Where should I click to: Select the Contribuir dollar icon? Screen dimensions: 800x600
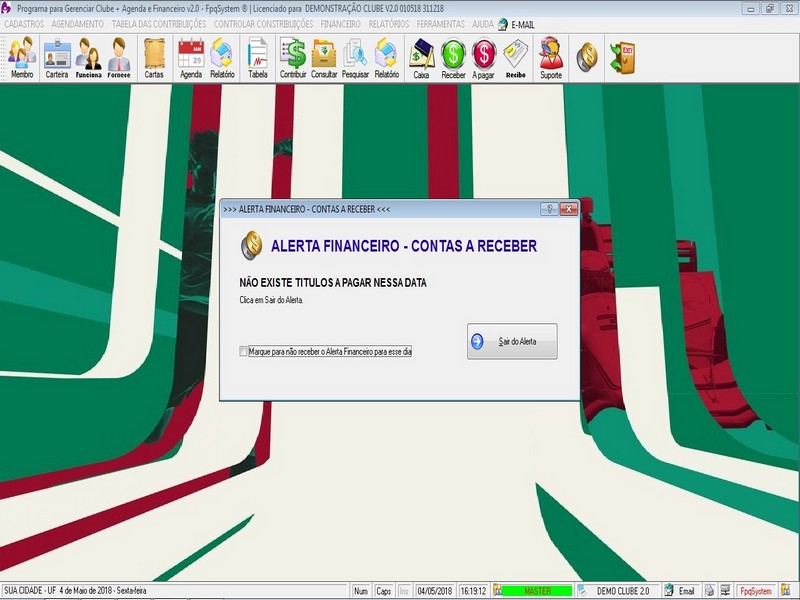293,58
